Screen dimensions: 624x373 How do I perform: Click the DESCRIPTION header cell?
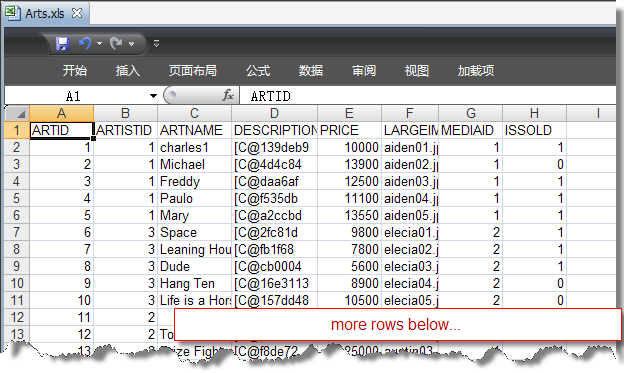coord(275,130)
